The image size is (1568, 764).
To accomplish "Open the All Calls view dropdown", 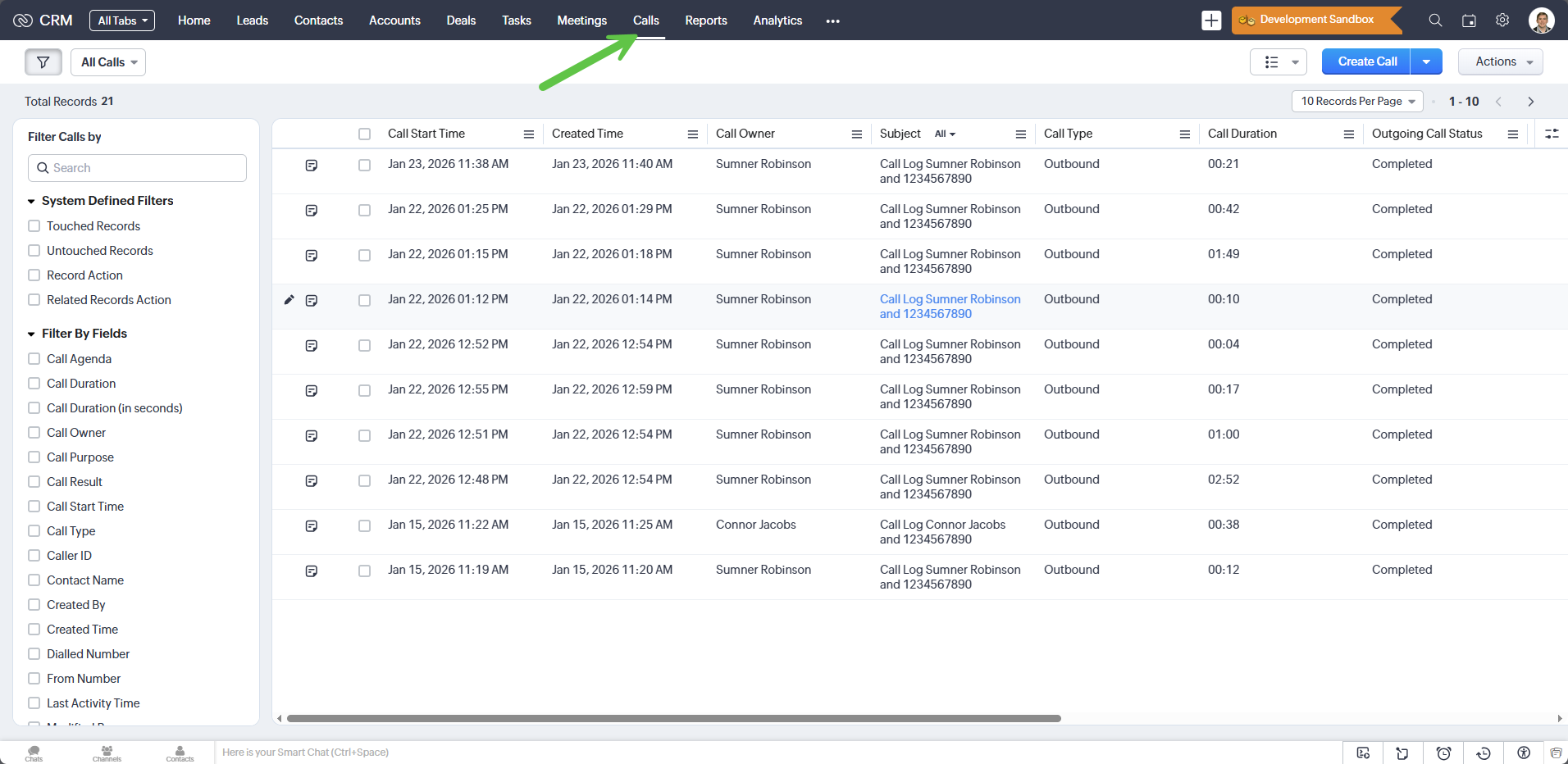I will (x=108, y=62).
